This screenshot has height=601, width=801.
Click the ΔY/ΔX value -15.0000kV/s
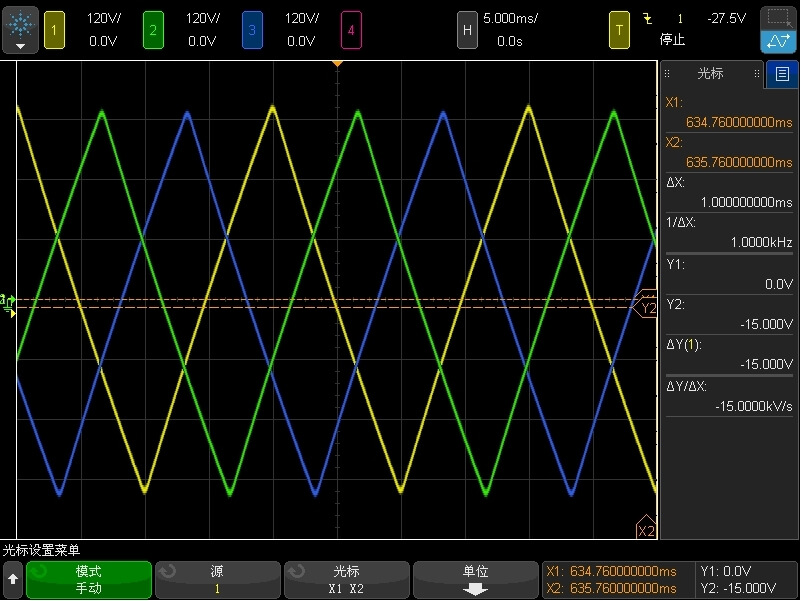pos(754,406)
